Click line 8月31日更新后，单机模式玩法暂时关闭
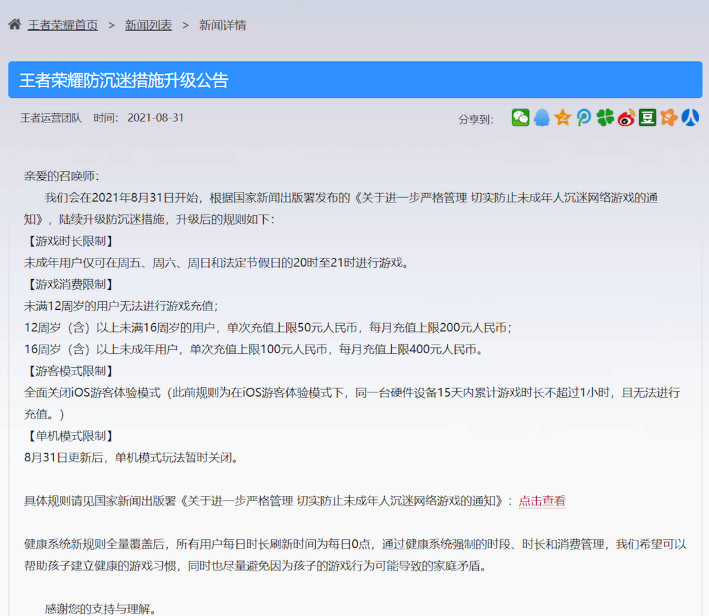Image resolution: width=709 pixels, height=616 pixels. click(131, 458)
